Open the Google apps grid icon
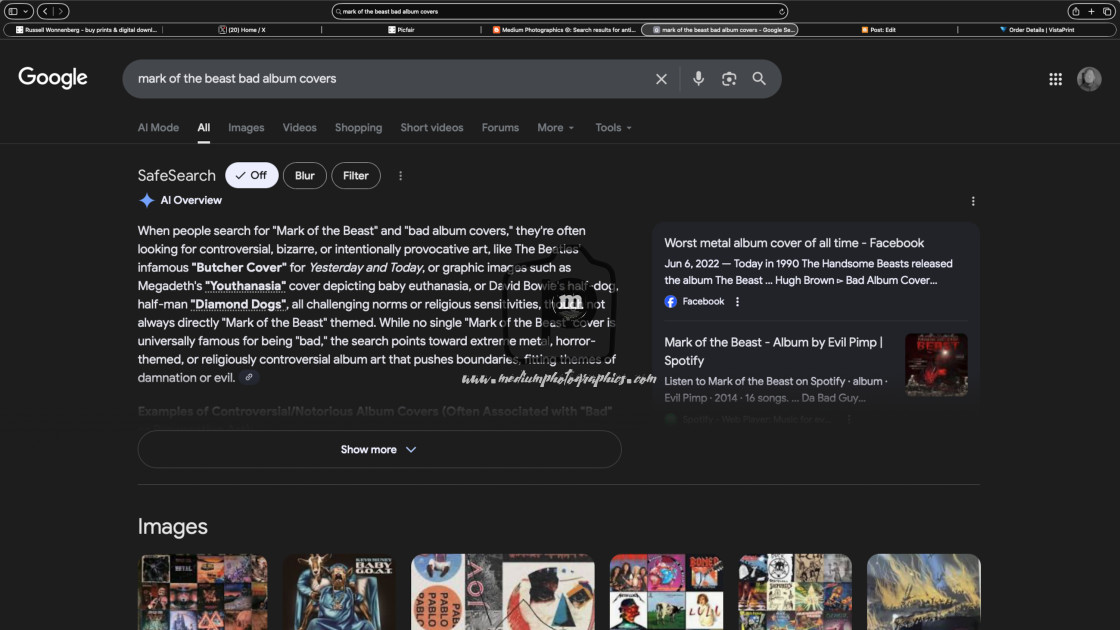Screen dimensions: 1120x630 (x=1055, y=79)
